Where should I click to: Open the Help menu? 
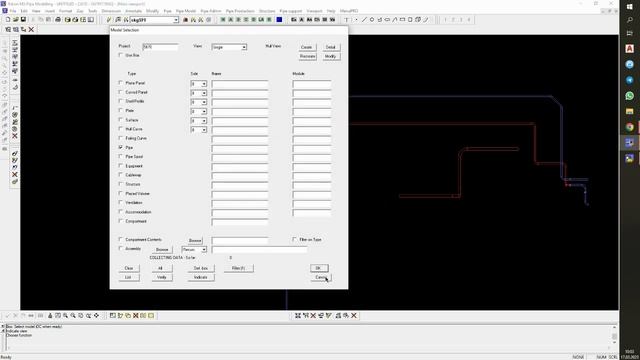pos(331,11)
